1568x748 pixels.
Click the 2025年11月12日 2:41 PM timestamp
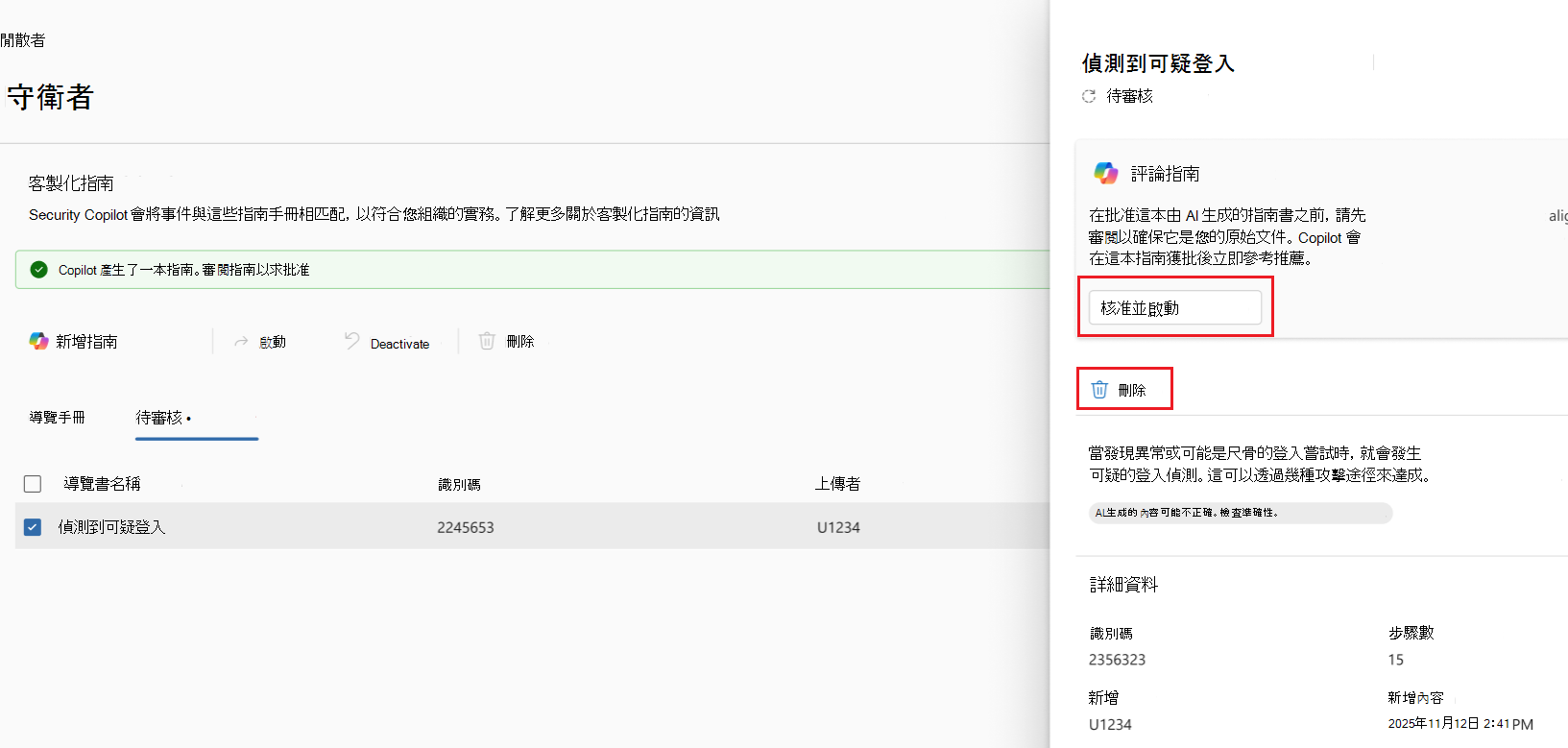(x=1460, y=724)
